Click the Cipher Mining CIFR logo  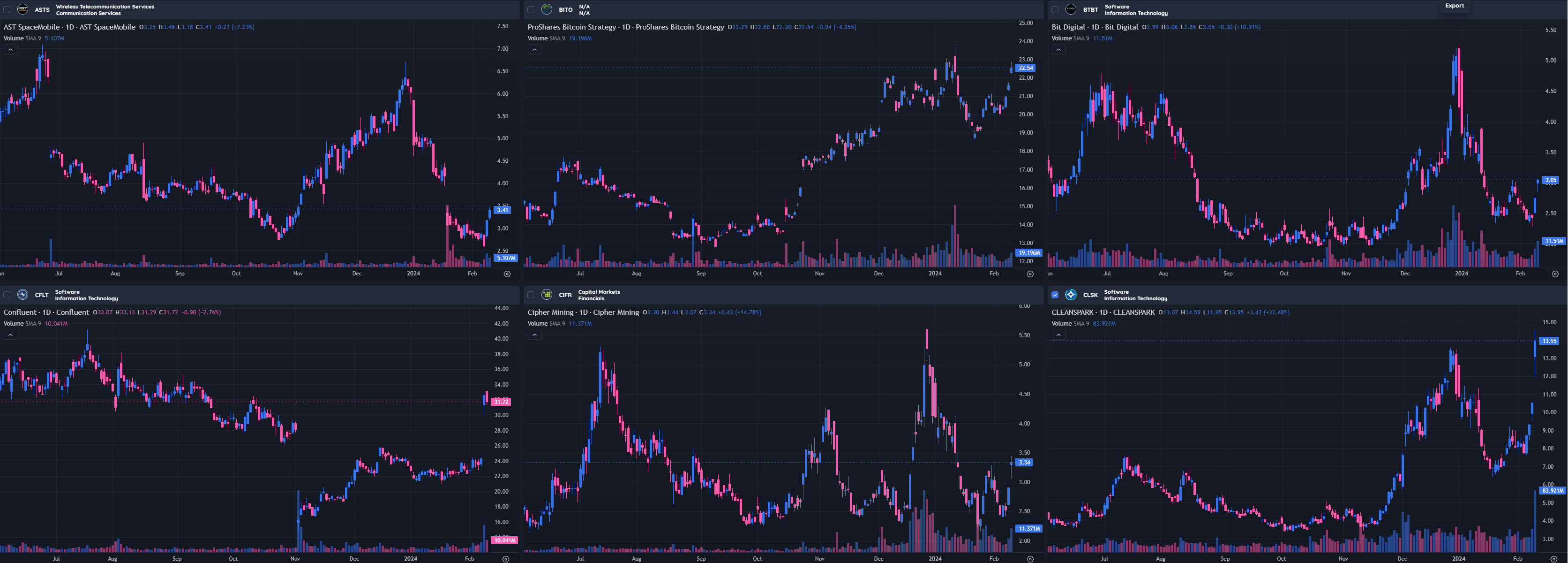tap(547, 295)
